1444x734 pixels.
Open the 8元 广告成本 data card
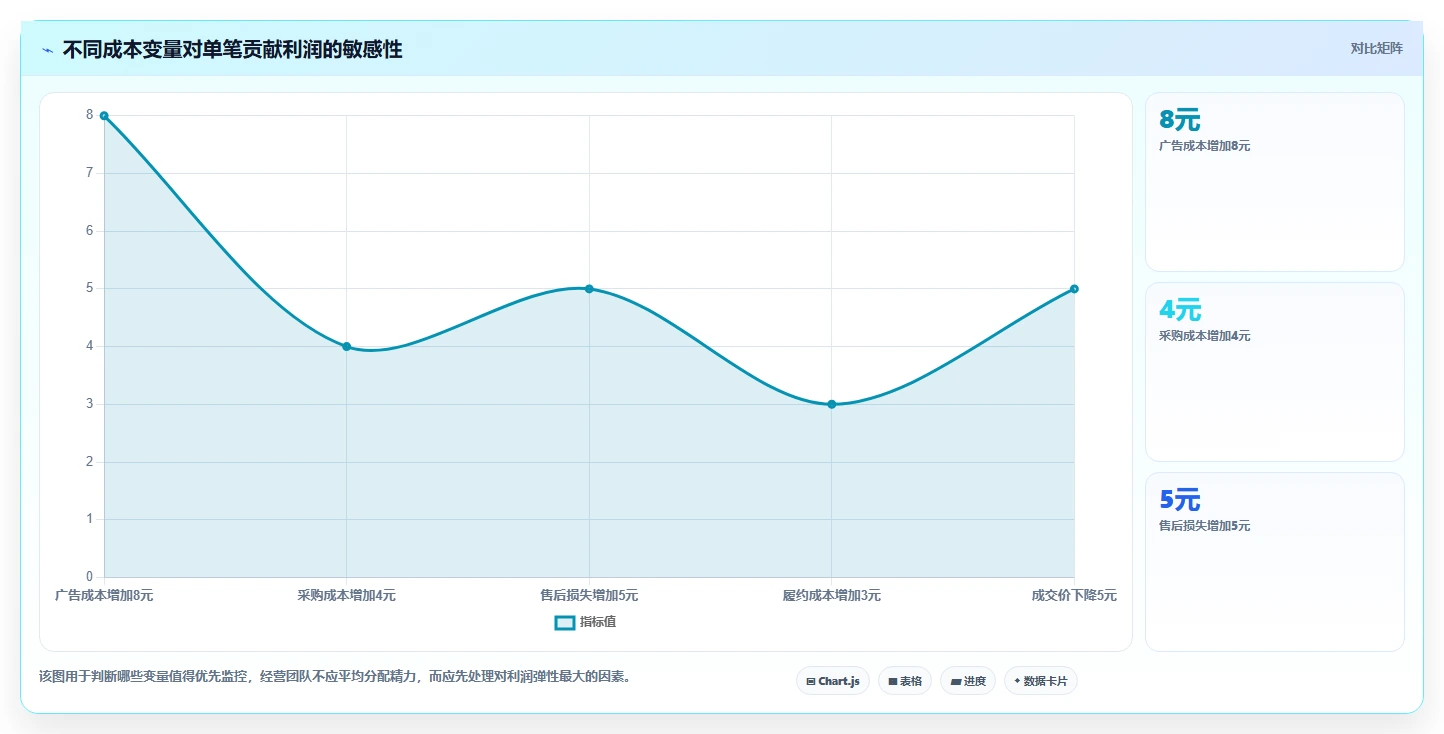click(1274, 182)
